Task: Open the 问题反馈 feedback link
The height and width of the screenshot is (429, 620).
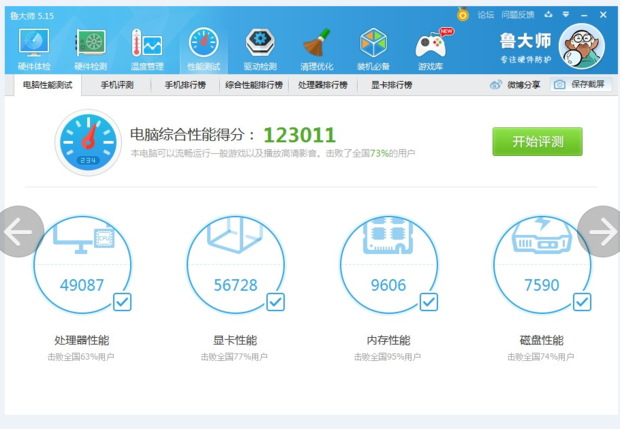Action: 518,15
